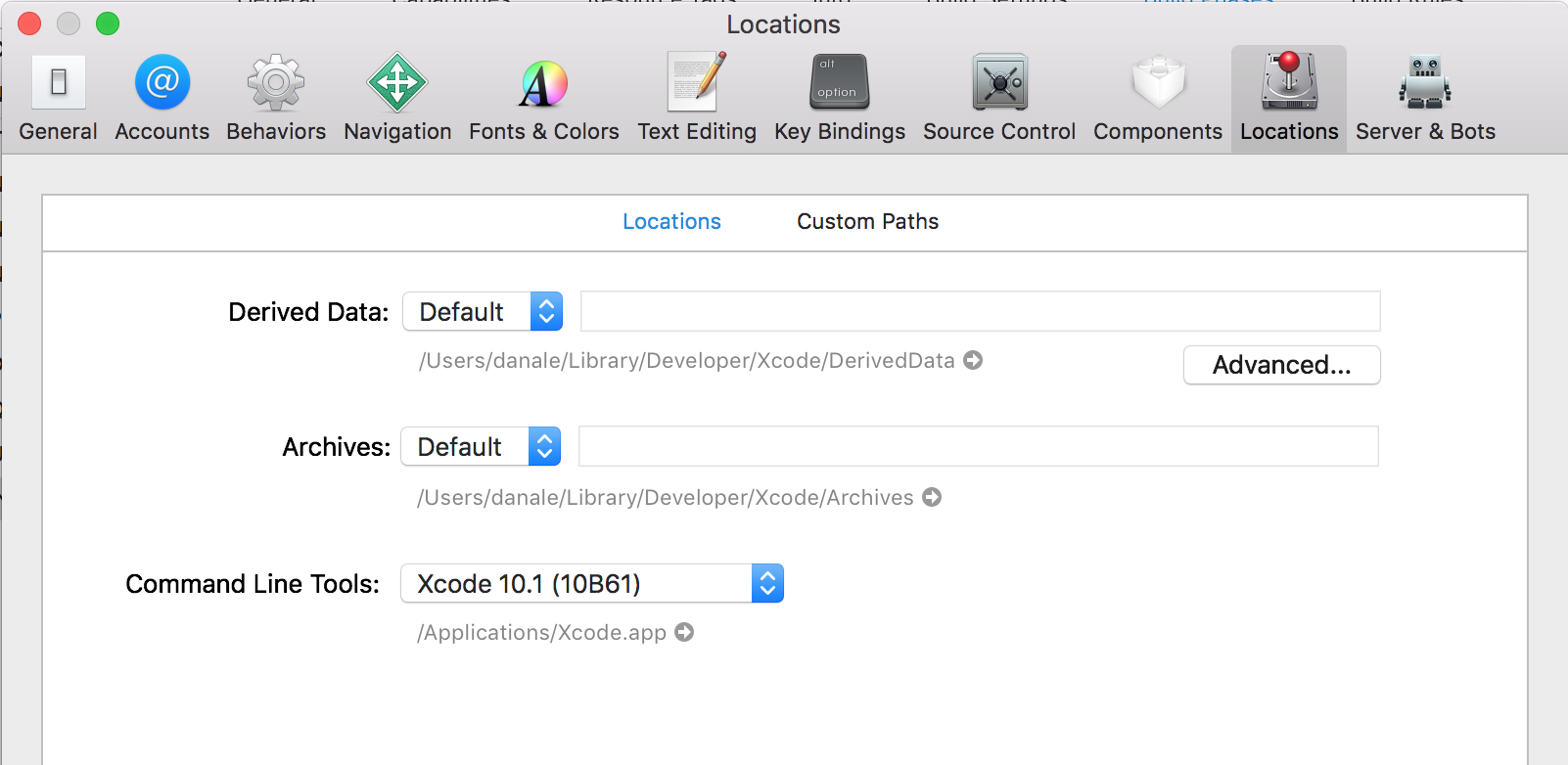Click the Archives folder path text
Viewport: 1568px width, 765px height.
point(666,498)
